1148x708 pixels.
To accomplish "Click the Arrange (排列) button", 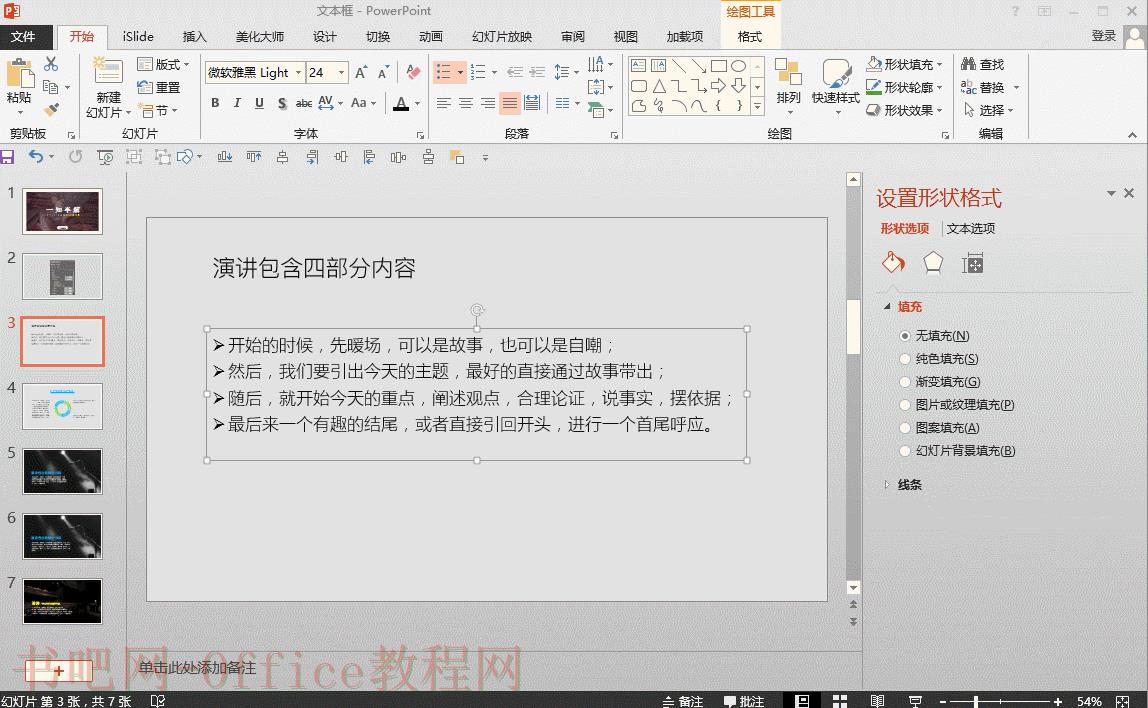I will 789,86.
